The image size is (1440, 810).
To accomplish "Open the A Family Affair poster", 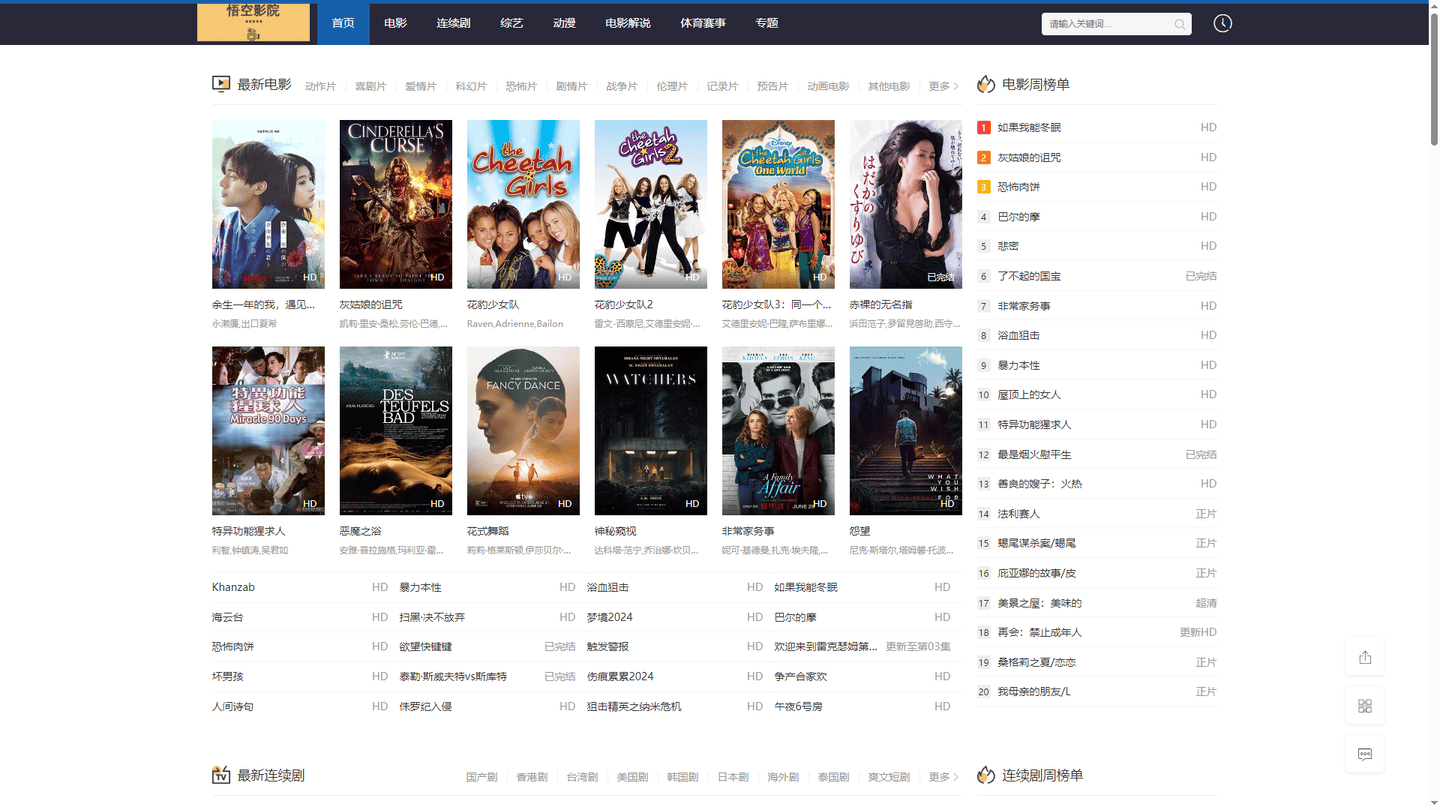I will point(778,431).
